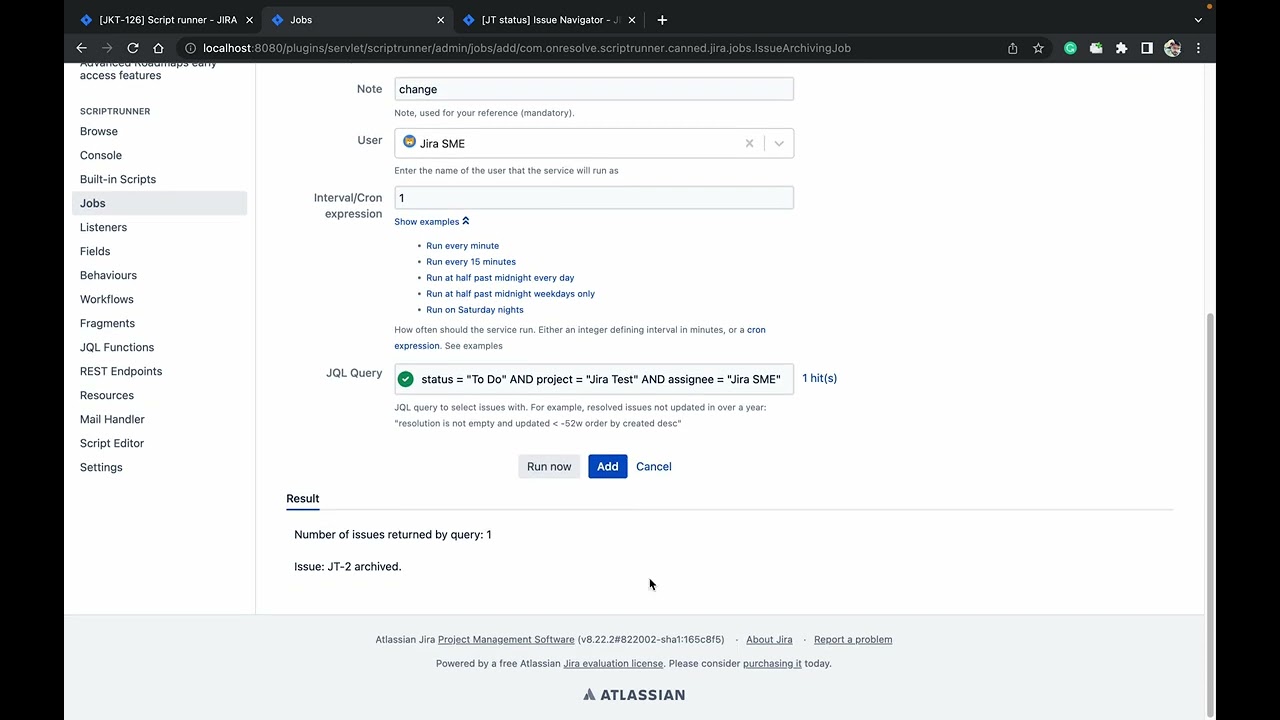Open Built-in Scripts in sidebar
1280x720 pixels.
coord(118,179)
